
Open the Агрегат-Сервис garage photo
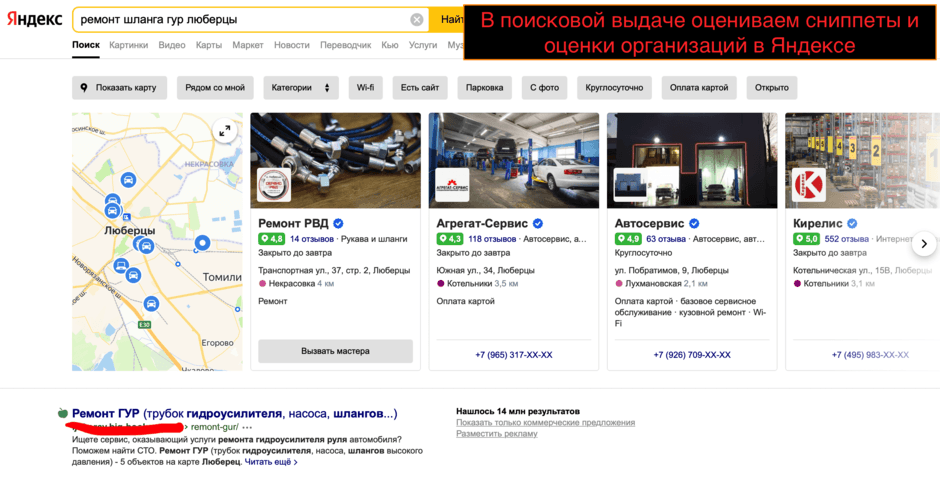[x=514, y=161]
